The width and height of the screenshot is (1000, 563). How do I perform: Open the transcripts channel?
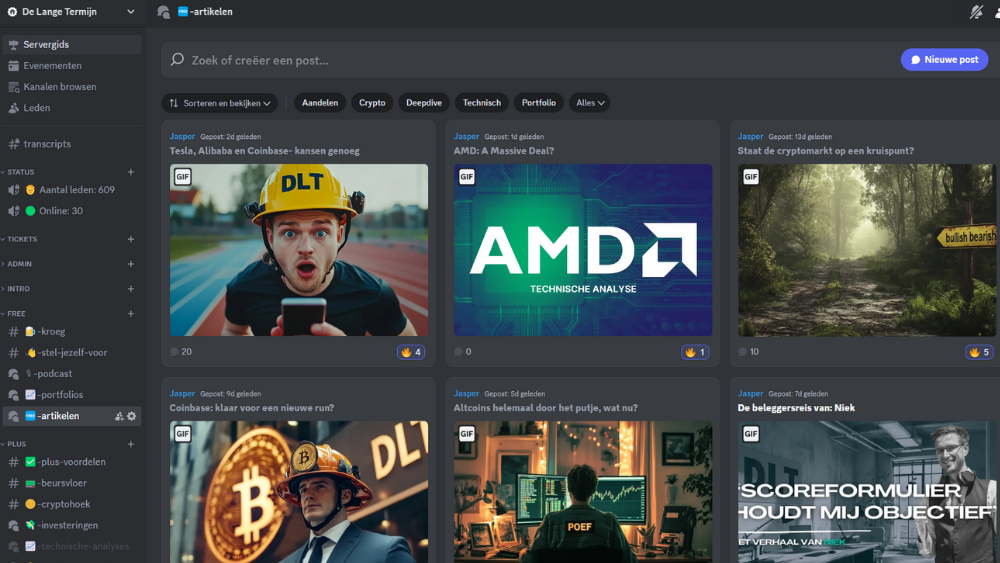tap(71, 144)
